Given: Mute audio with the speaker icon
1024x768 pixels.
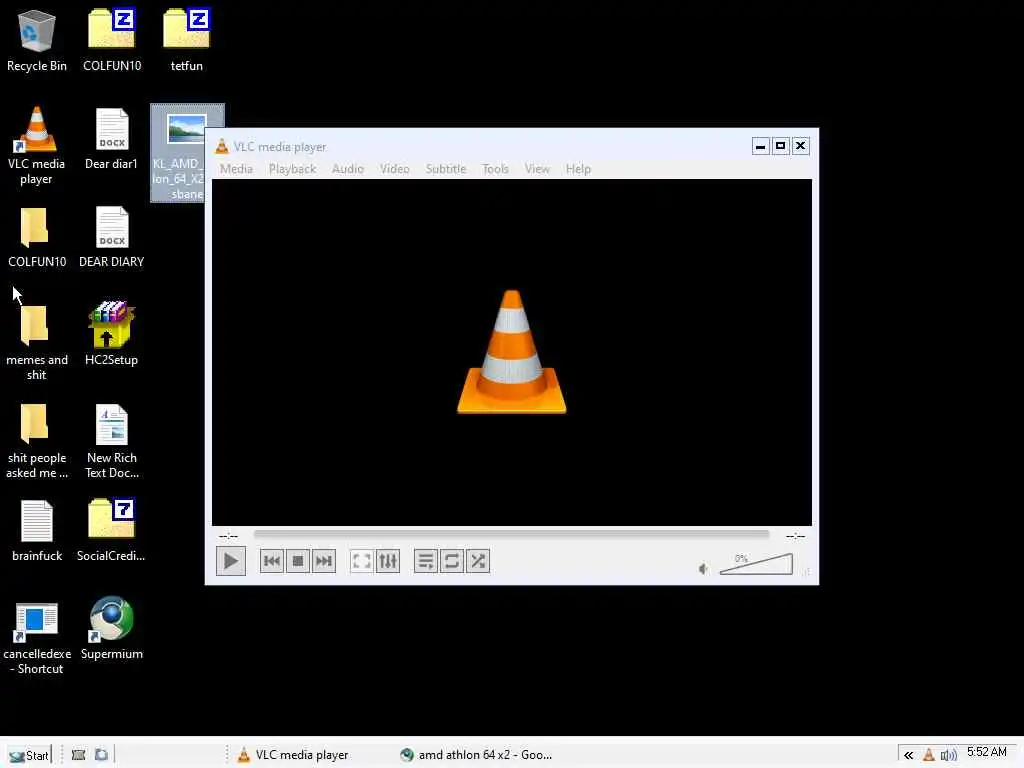Looking at the screenshot, I should [703, 569].
